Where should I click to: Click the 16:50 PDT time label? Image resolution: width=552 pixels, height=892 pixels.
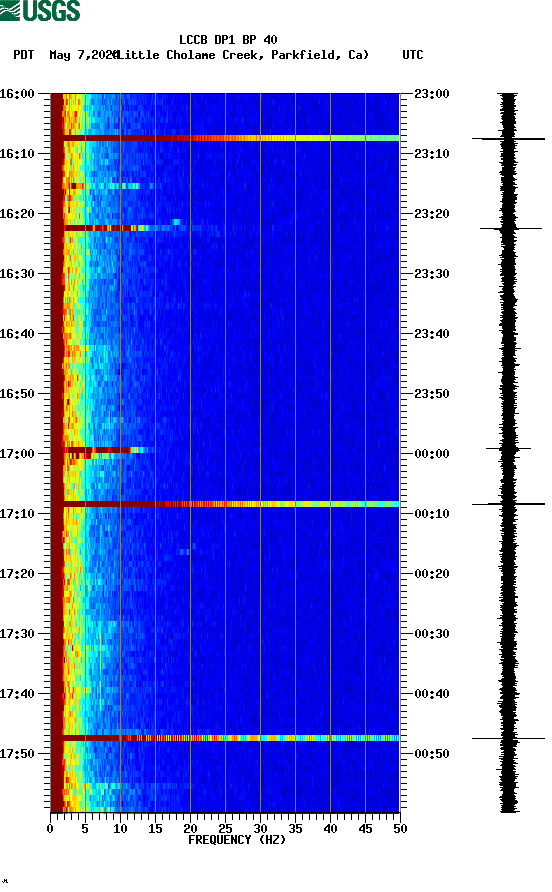[x=17, y=394]
